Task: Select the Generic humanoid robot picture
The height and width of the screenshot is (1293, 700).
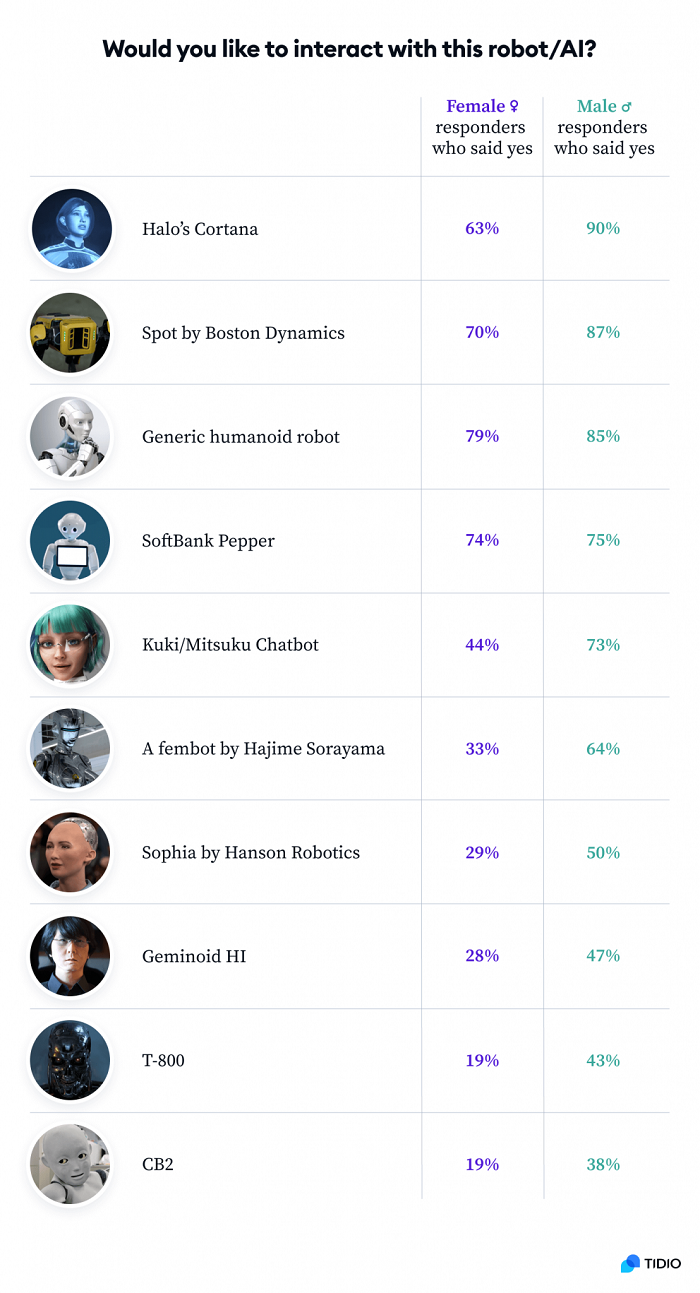Action: point(70,437)
